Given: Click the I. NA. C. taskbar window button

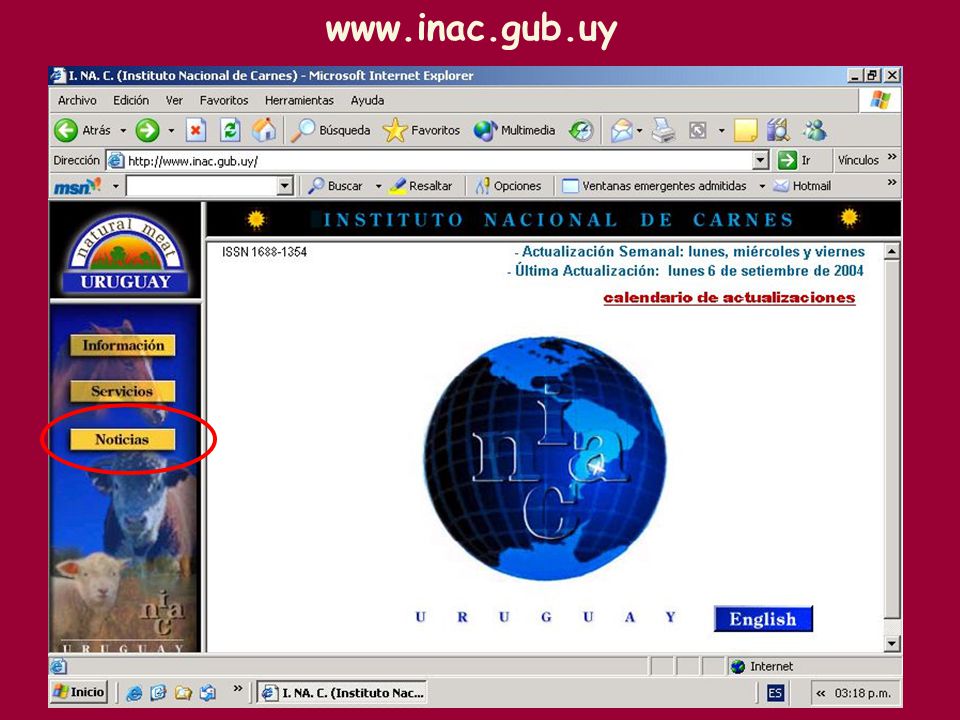Looking at the screenshot, I should 342,693.
